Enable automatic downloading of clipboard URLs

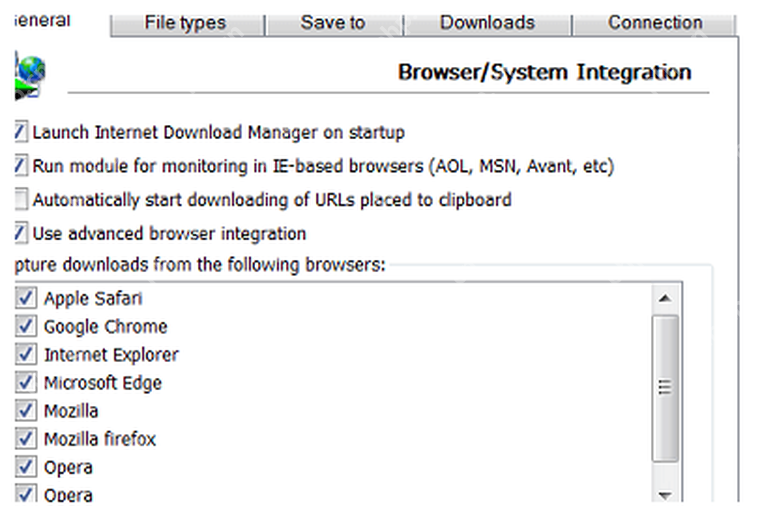[21, 200]
